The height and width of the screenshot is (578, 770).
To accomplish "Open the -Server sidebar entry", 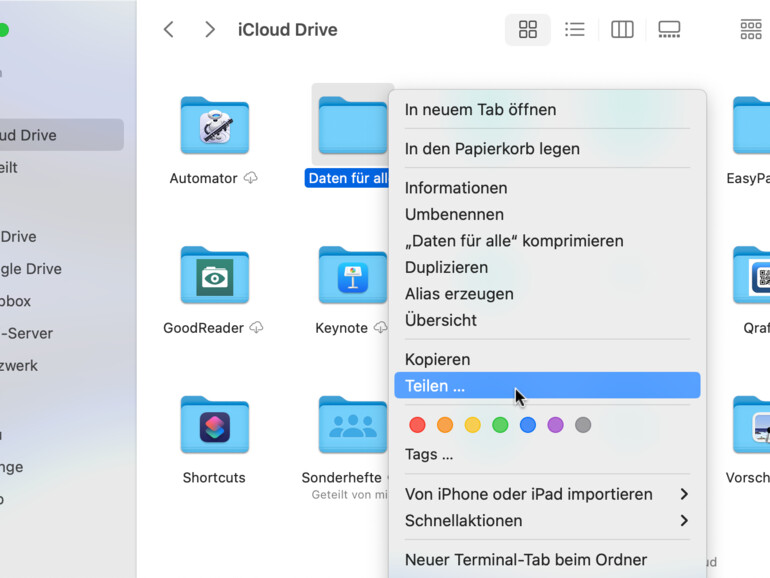I will [60, 333].
